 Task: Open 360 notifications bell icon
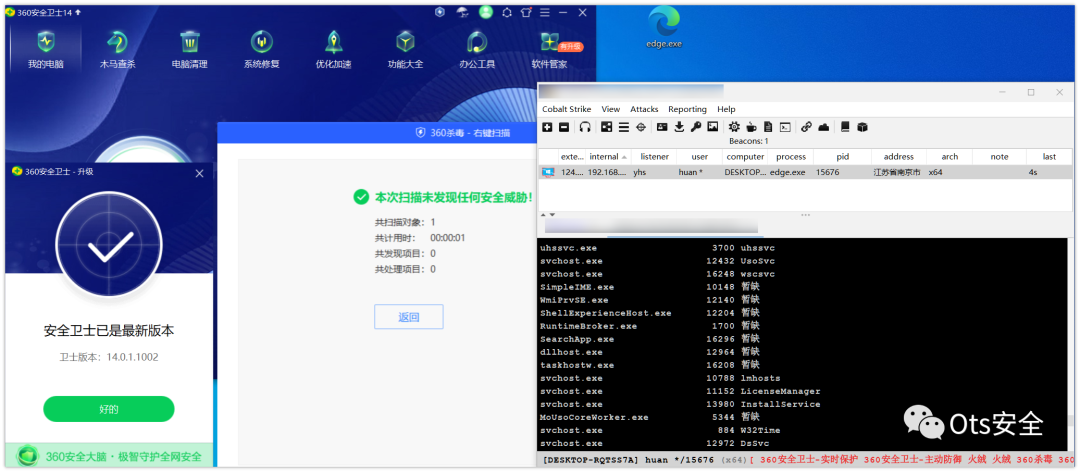click(508, 12)
